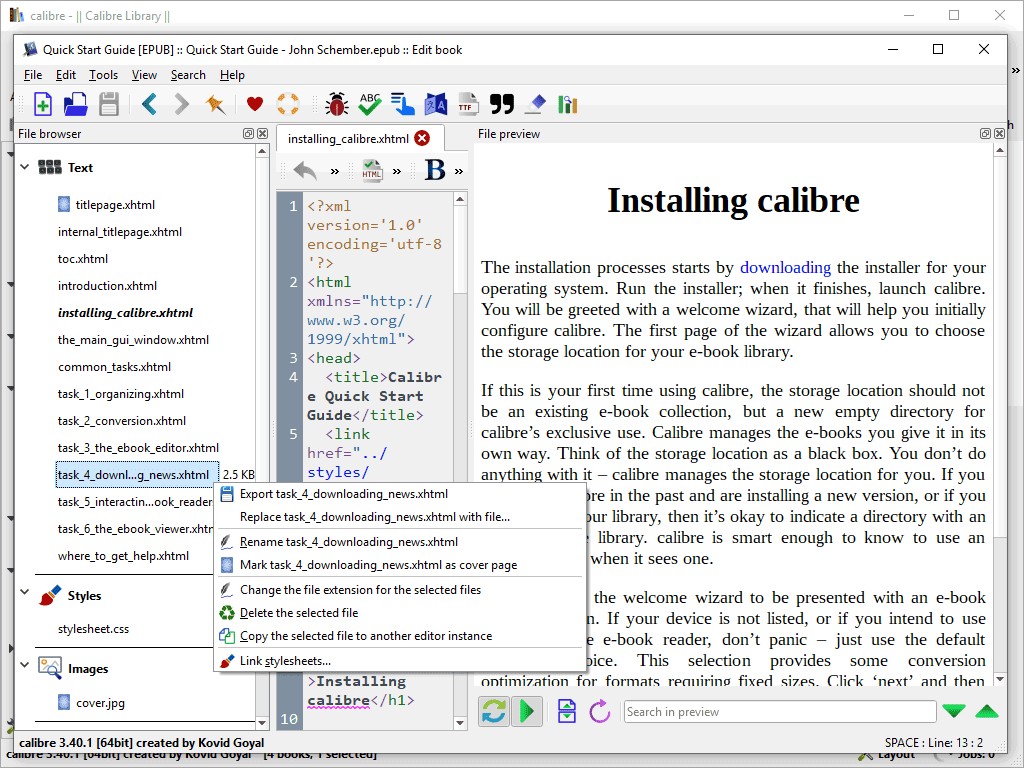The image size is (1024, 768).
Task: Choose Replace task_4_downloading_news.xhtml with file
Action: [x=399, y=517]
